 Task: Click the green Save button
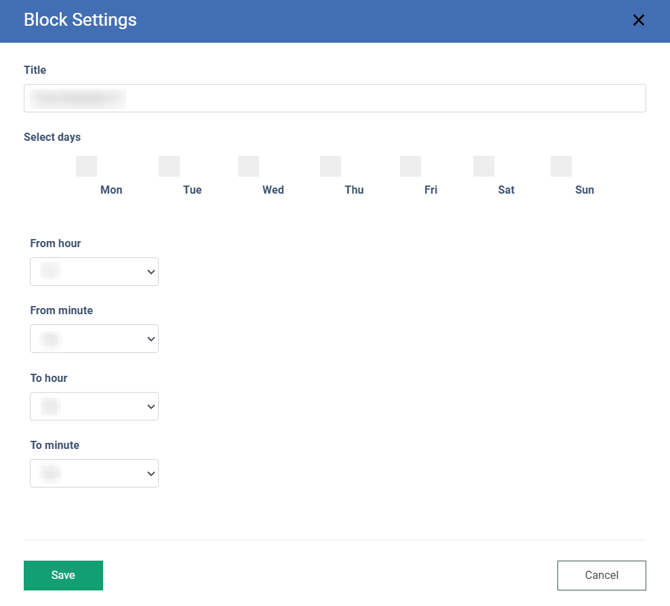[63, 575]
